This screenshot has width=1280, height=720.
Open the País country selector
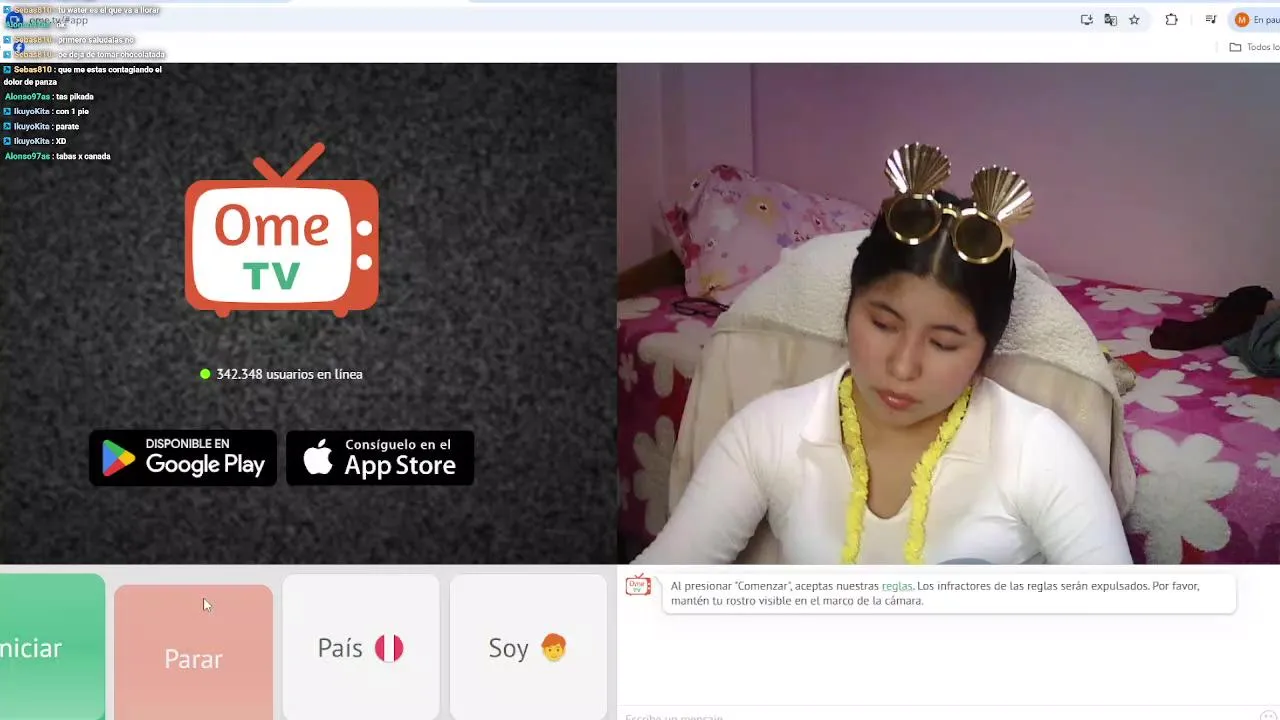[x=360, y=647]
